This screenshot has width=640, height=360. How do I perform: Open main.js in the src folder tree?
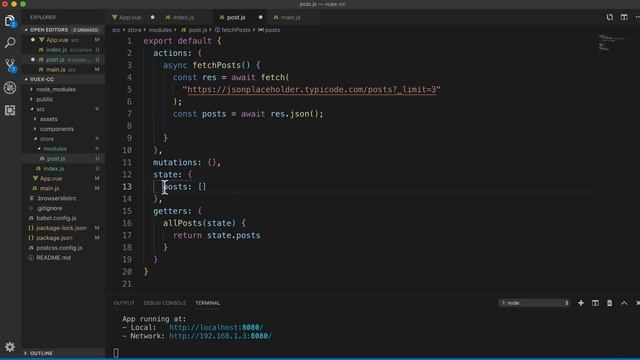(49, 188)
